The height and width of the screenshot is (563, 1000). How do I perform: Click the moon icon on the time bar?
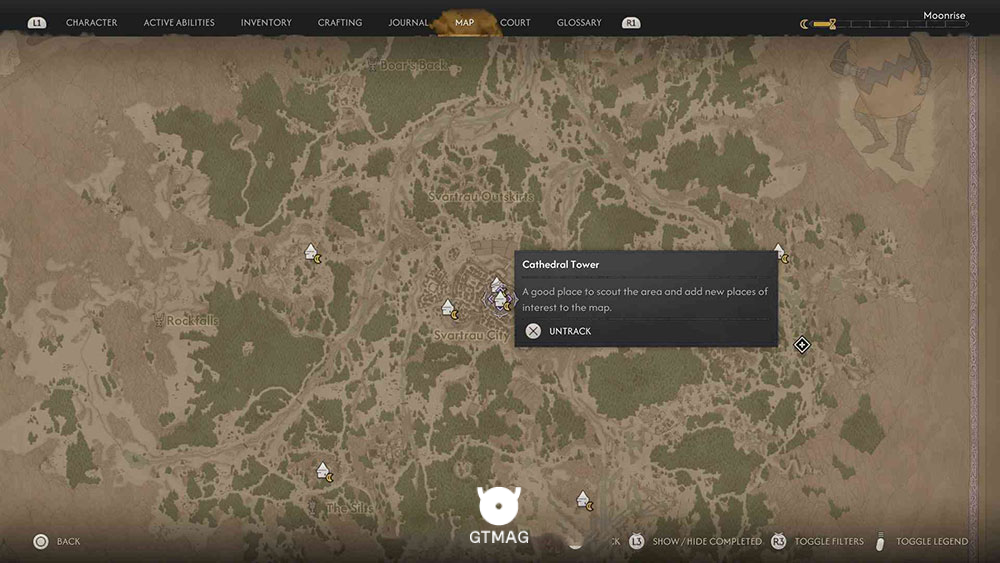[804, 24]
